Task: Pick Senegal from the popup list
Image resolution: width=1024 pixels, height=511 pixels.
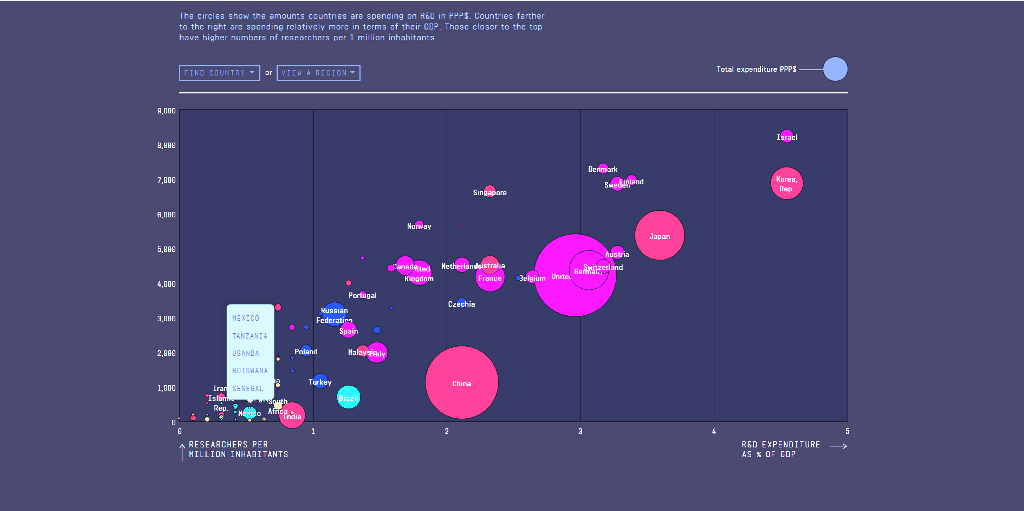Action: click(x=248, y=388)
